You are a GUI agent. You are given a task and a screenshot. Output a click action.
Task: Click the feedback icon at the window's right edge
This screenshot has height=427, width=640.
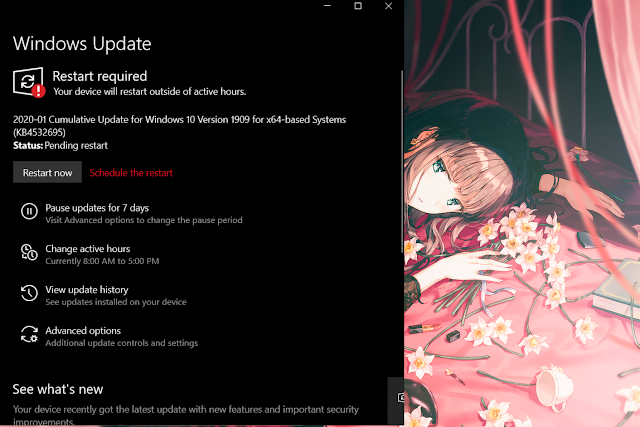tap(401, 397)
